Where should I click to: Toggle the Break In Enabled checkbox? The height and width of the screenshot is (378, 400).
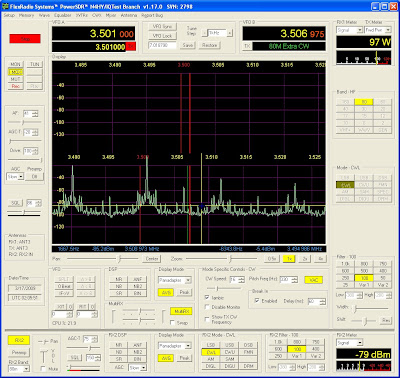point(257,301)
